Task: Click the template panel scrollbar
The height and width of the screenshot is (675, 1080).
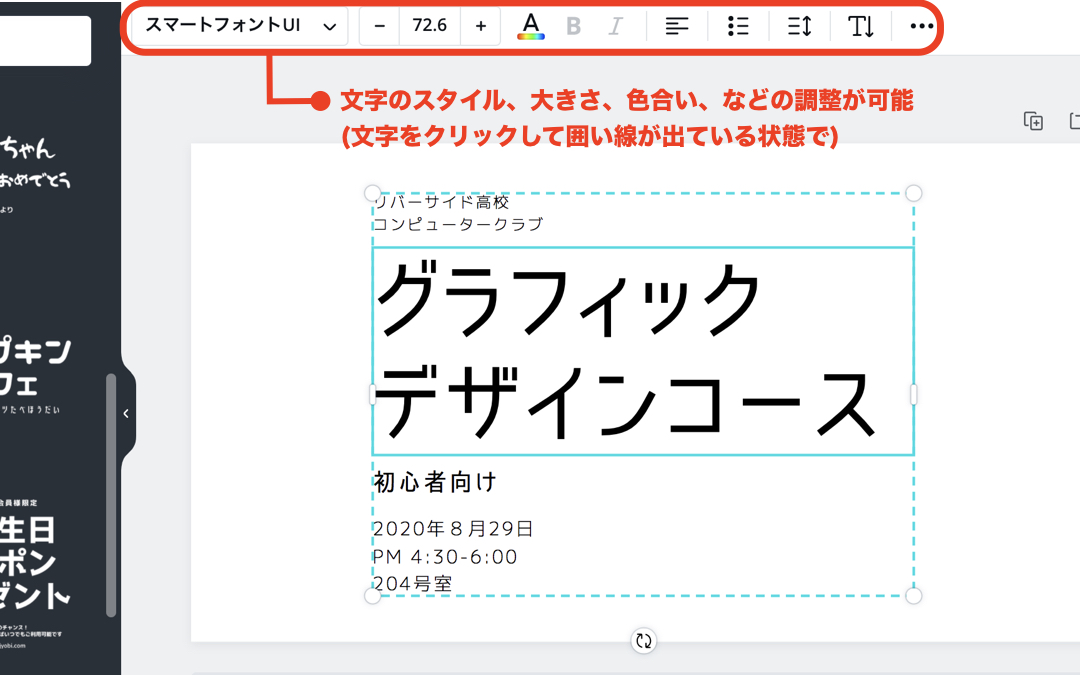Action: point(111,495)
